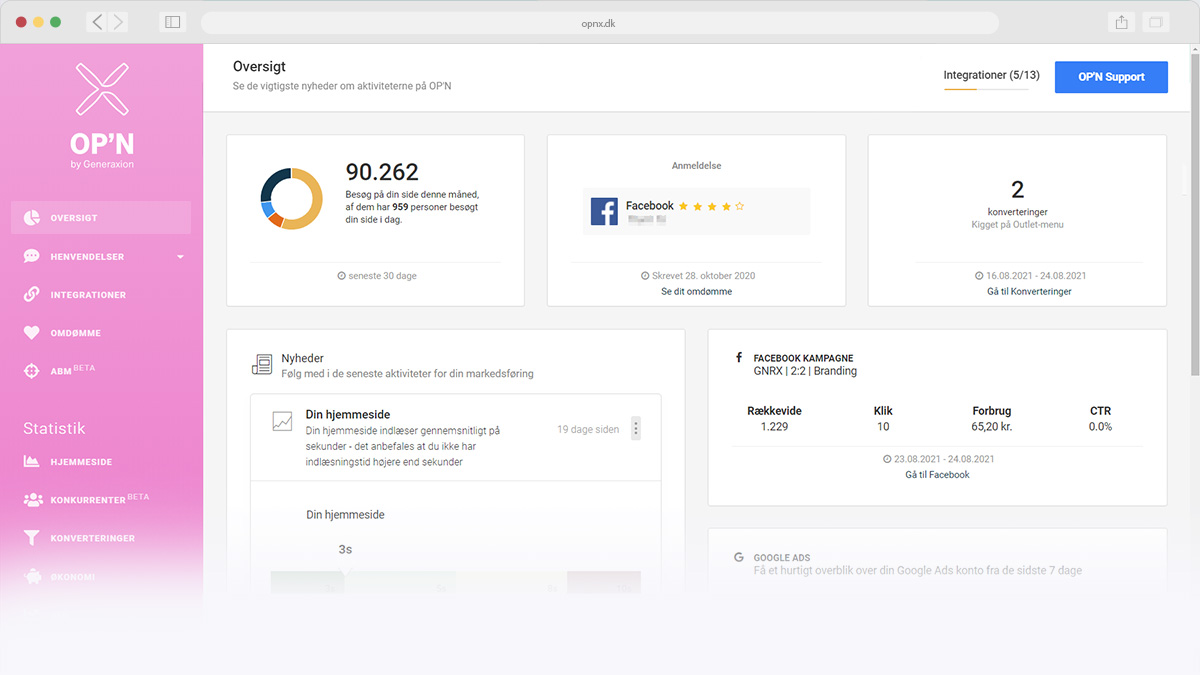Click the ABM crosshair target icon

click(x=32, y=371)
